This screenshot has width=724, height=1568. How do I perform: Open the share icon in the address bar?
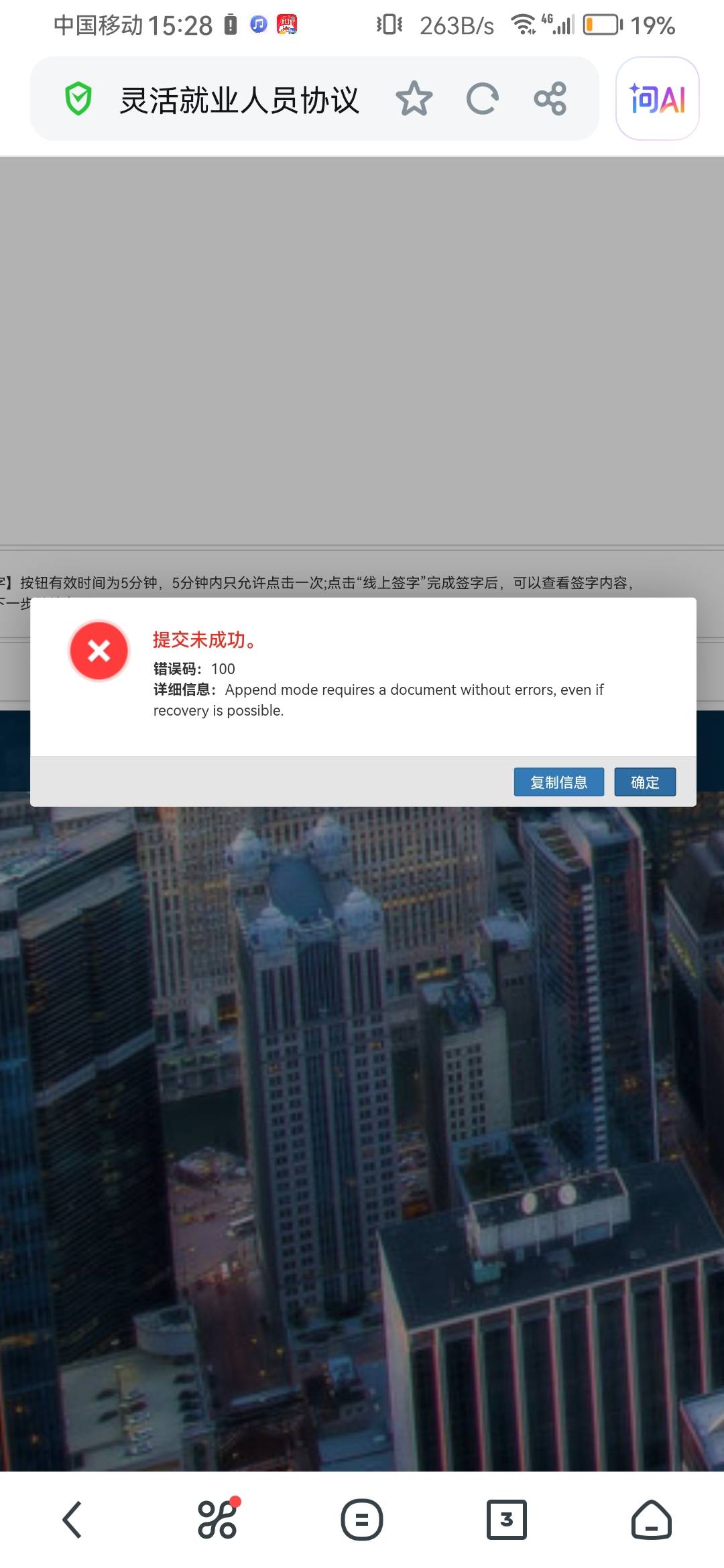click(550, 99)
